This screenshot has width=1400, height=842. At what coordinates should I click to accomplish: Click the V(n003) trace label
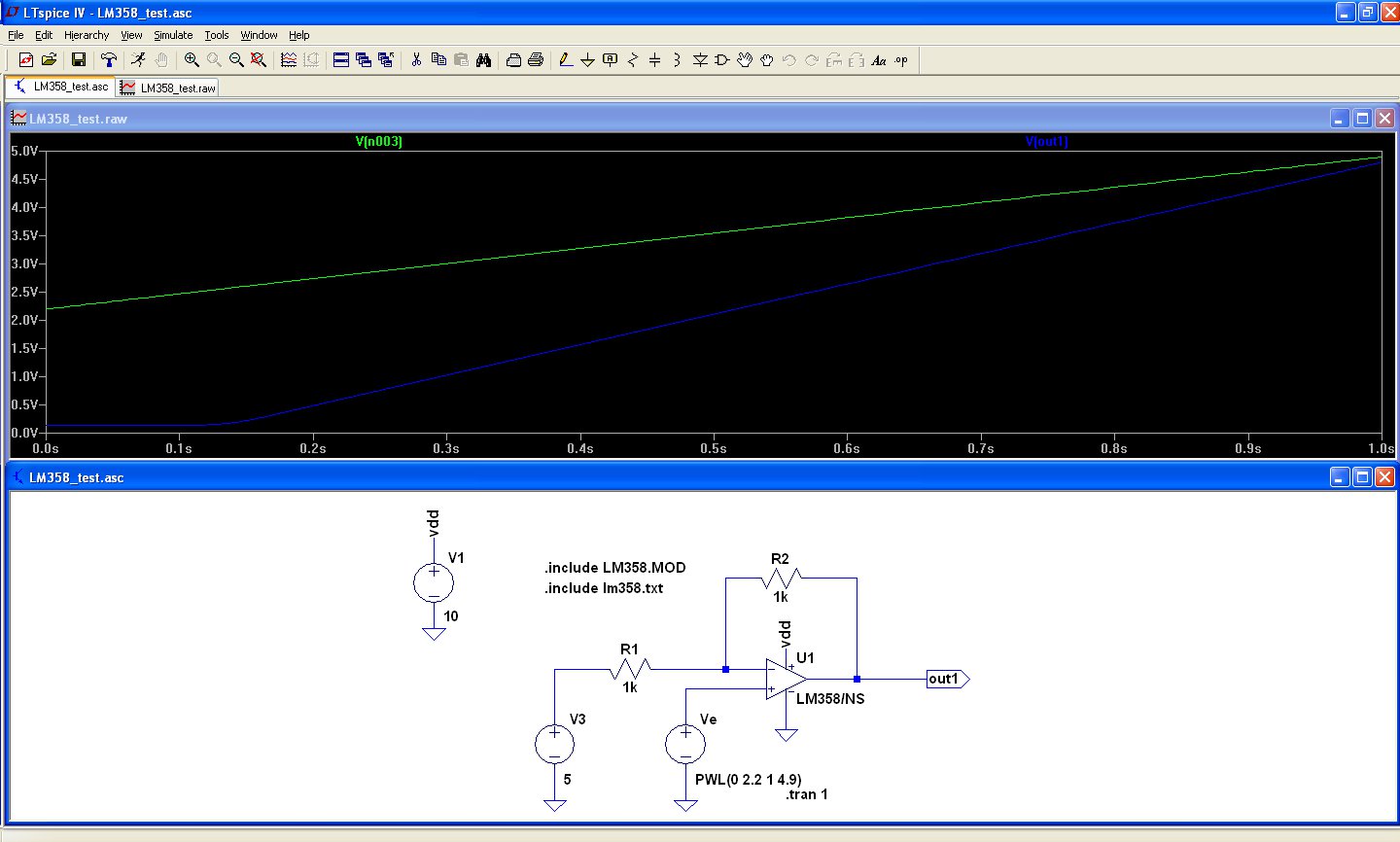378,142
